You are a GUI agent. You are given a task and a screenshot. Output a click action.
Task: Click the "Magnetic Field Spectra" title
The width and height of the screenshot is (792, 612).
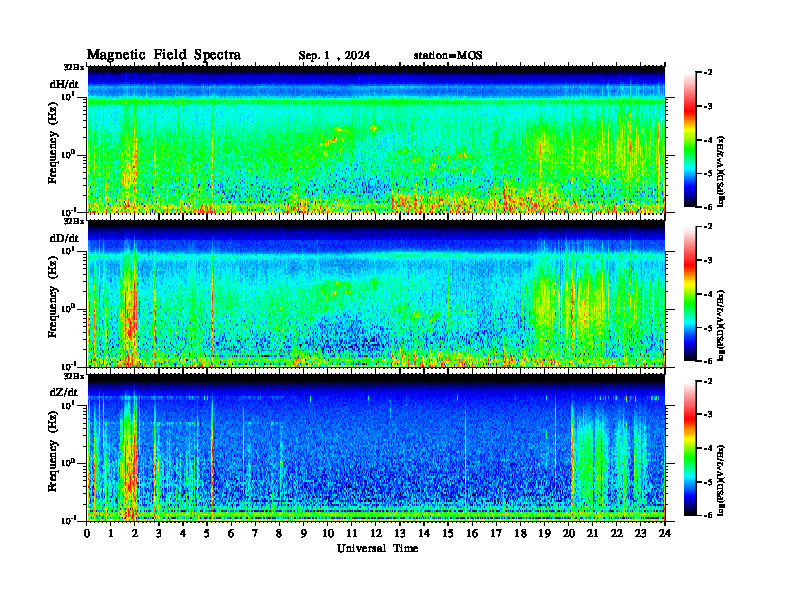click(x=164, y=55)
